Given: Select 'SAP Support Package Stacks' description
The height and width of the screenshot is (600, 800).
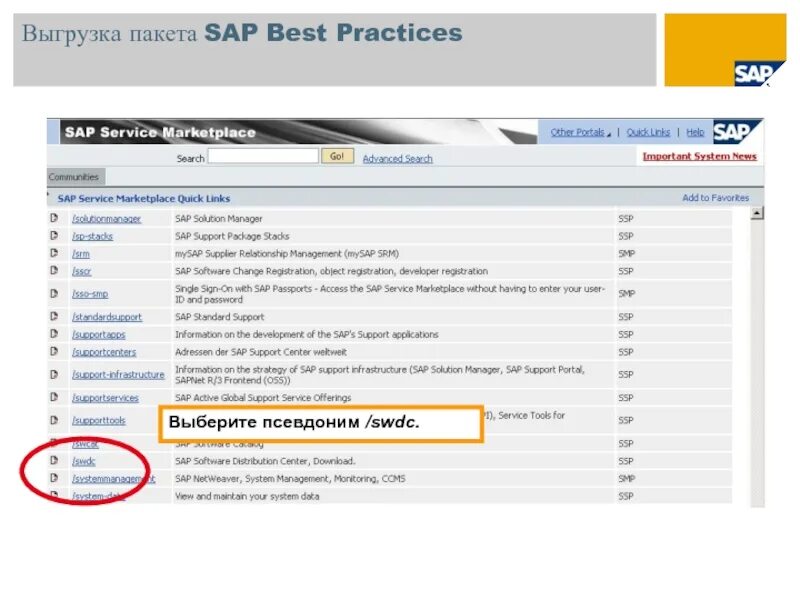Looking at the screenshot, I should coord(232,236).
